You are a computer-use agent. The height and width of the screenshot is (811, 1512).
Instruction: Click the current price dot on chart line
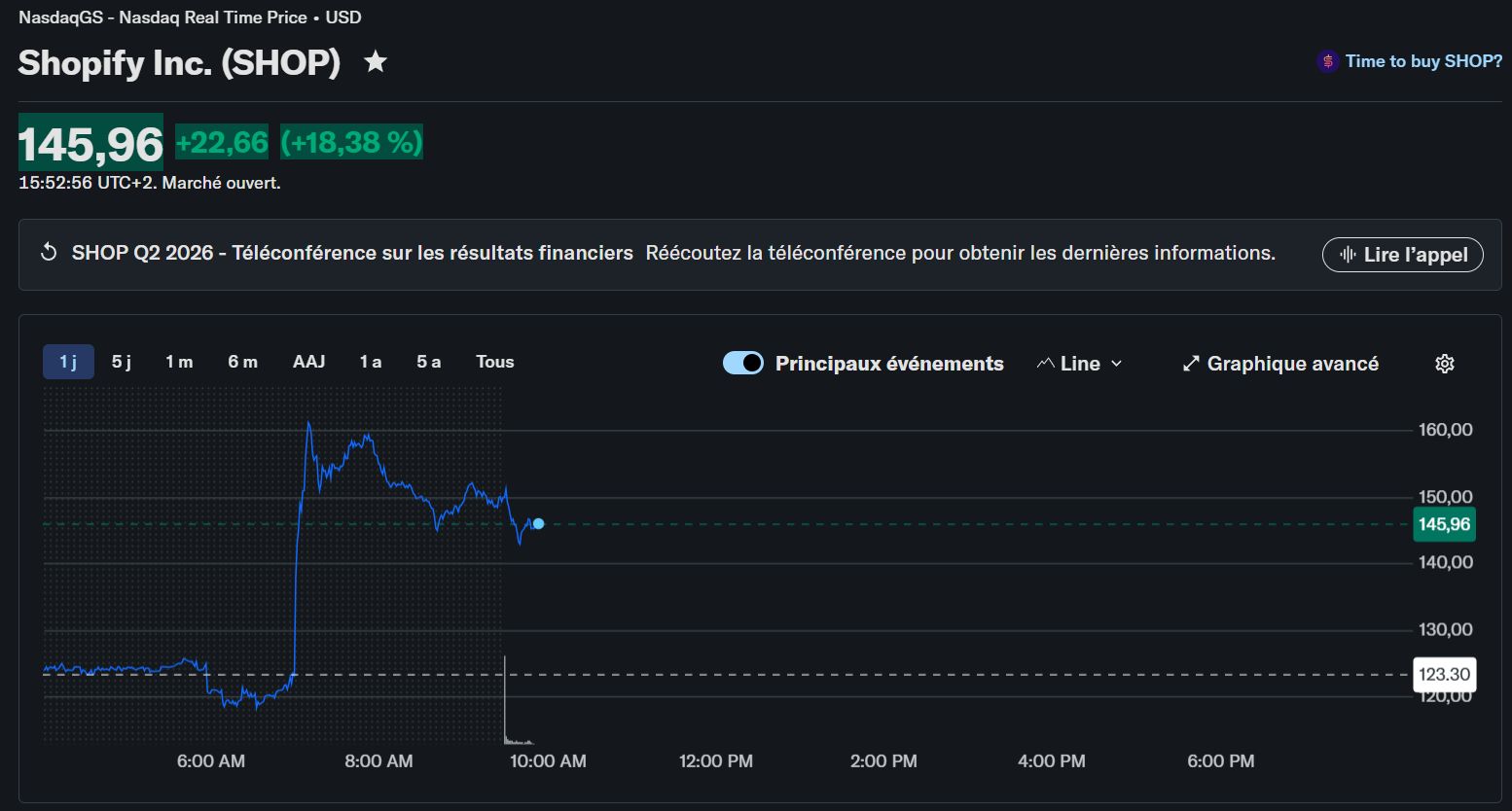[538, 524]
